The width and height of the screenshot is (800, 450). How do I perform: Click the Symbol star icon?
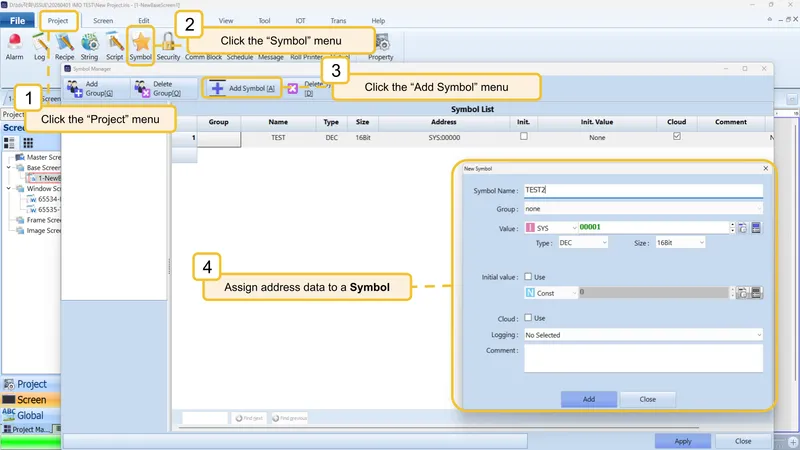pyautogui.click(x=141, y=42)
